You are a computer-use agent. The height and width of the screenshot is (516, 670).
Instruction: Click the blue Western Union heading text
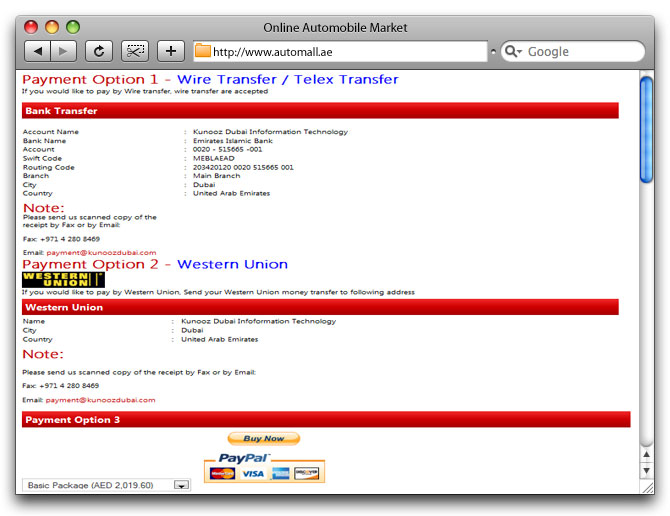tap(232, 264)
